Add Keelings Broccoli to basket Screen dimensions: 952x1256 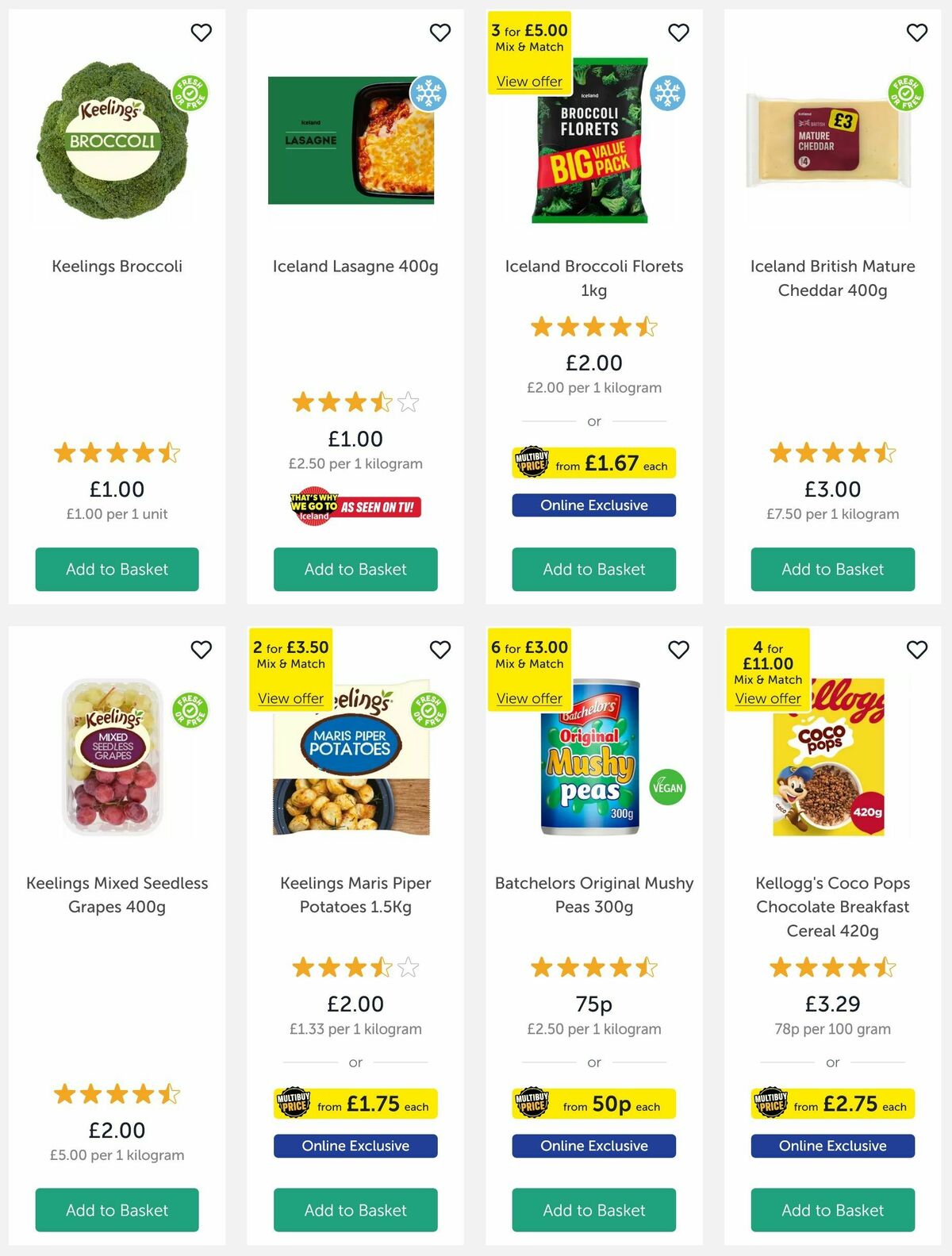point(117,569)
